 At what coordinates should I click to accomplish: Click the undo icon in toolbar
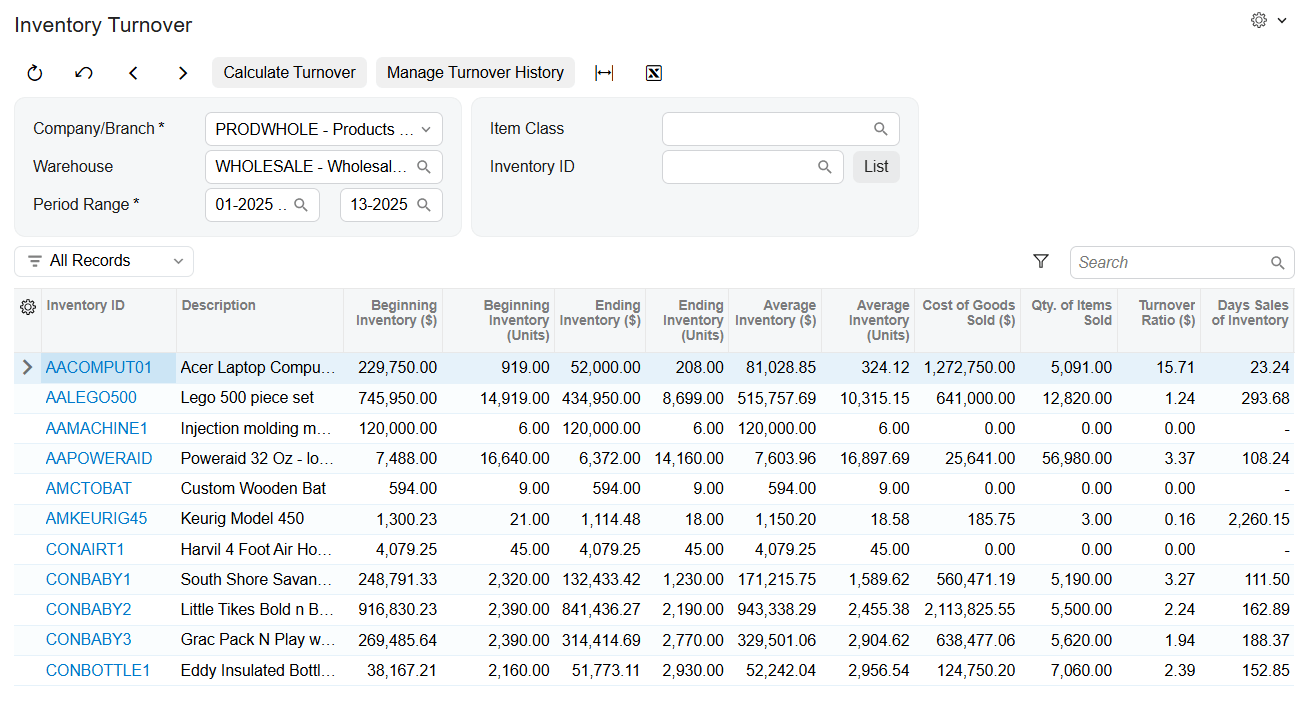tap(84, 73)
